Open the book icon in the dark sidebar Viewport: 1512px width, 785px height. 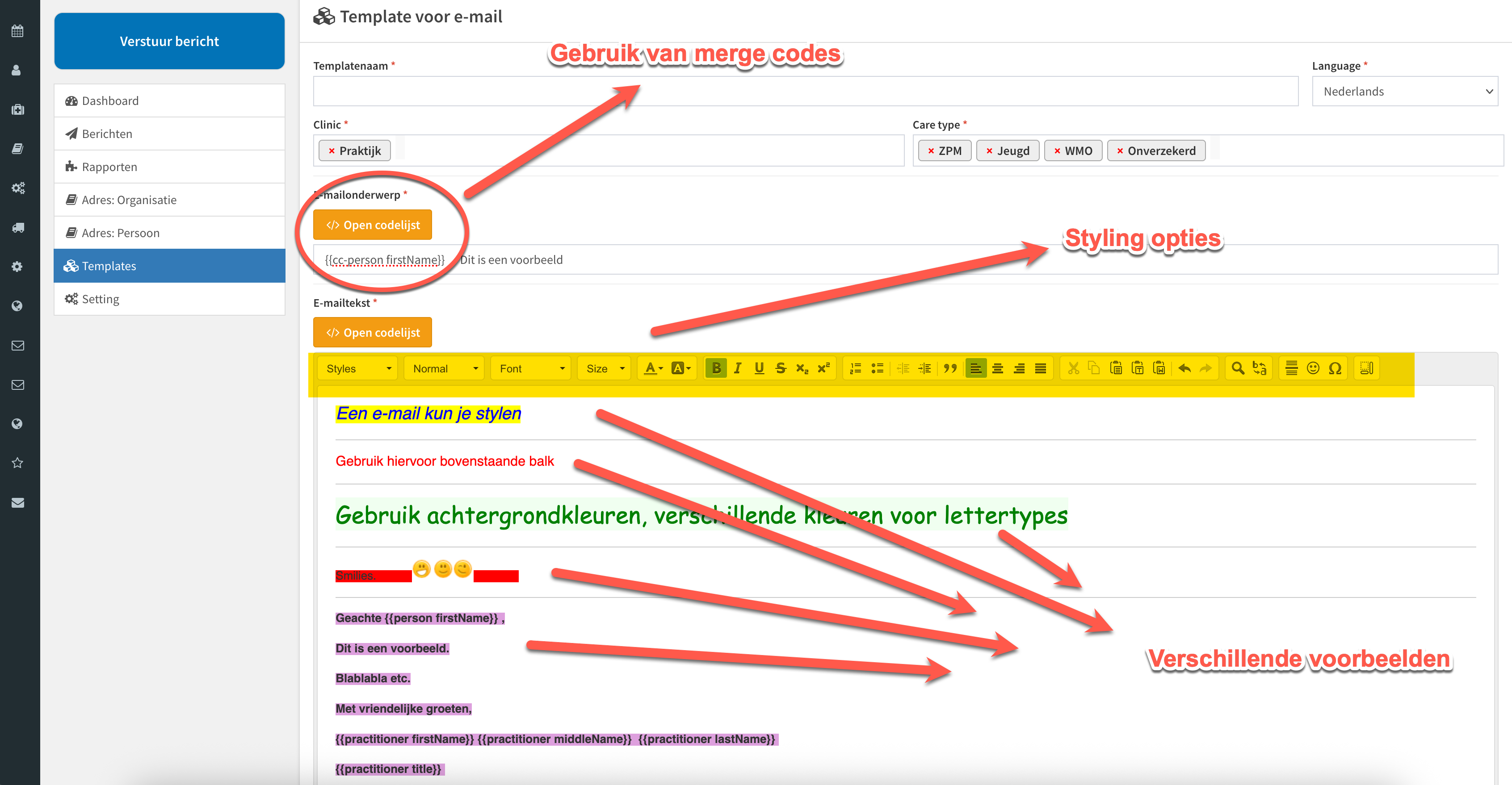pyautogui.click(x=17, y=149)
